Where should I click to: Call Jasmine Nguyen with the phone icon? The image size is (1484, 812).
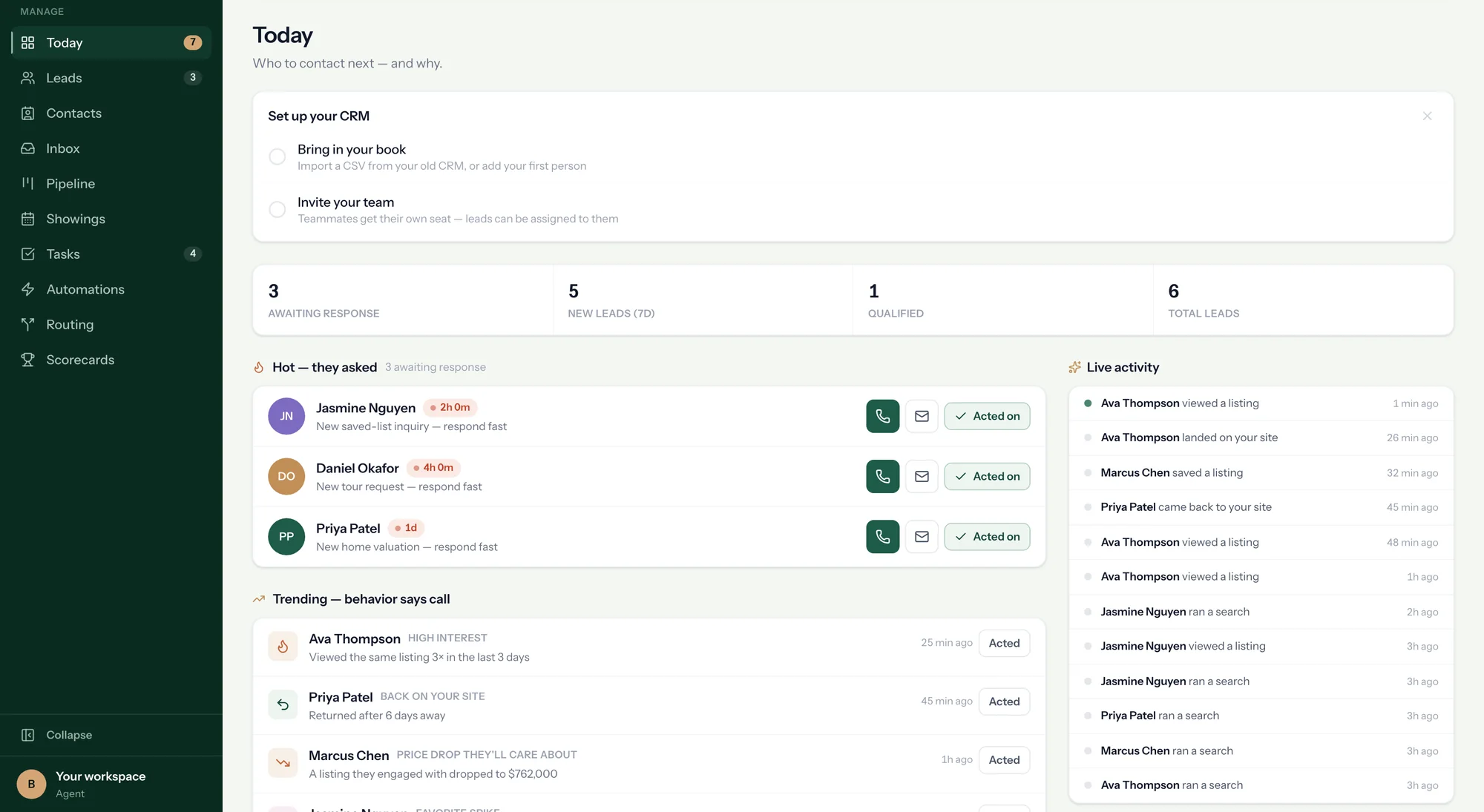pos(882,416)
